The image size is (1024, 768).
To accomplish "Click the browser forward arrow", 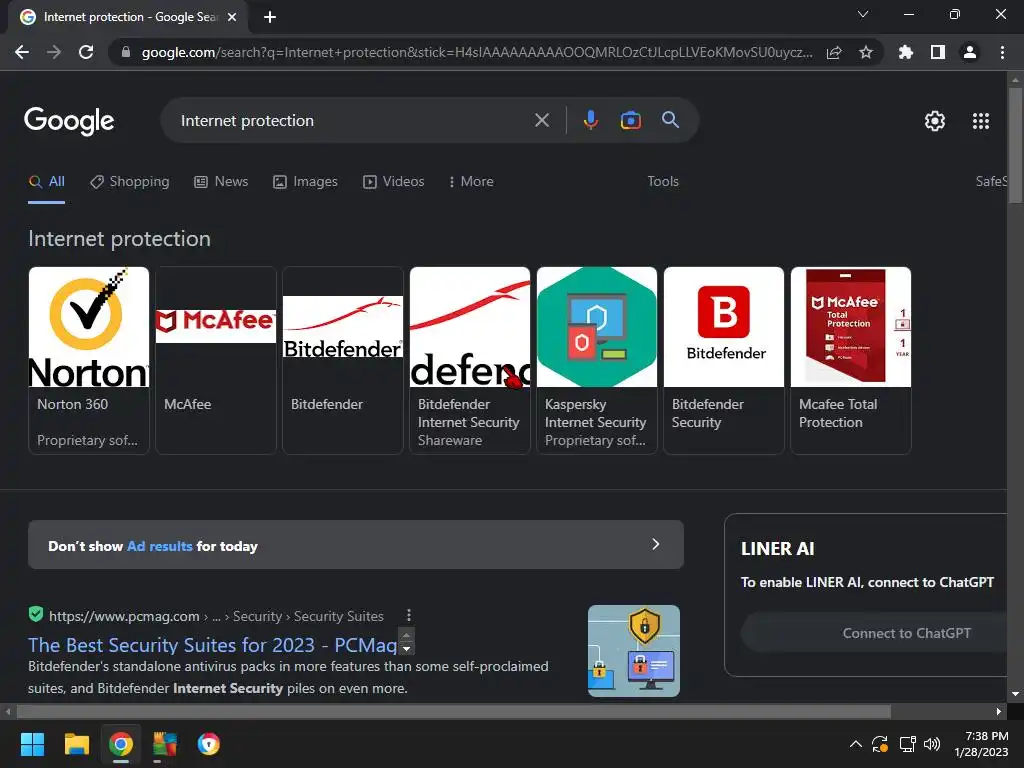I will tap(54, 52).
